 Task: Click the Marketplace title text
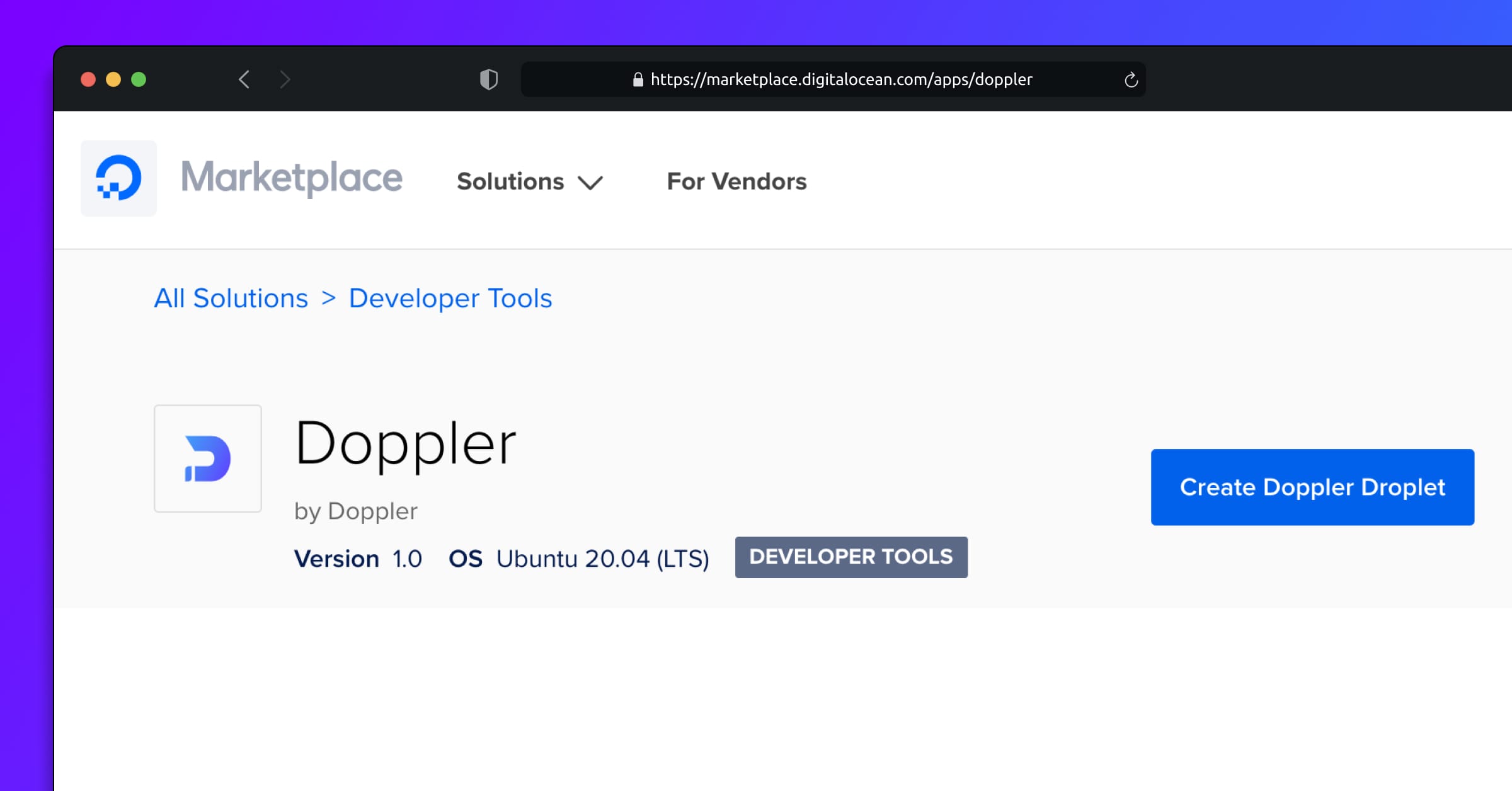click(x=291, y=178)
